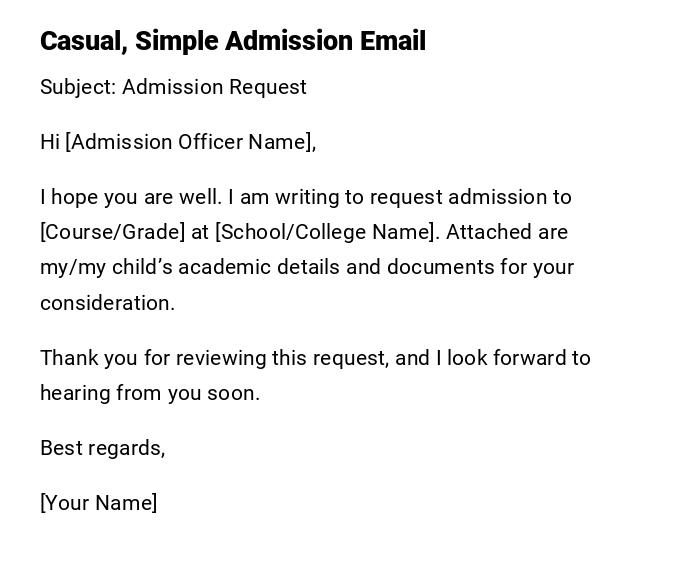This screenshot has width=700, height=566.
Task: Click the phrase "hearing from you soon."
Action: click(x=150, y=393)
